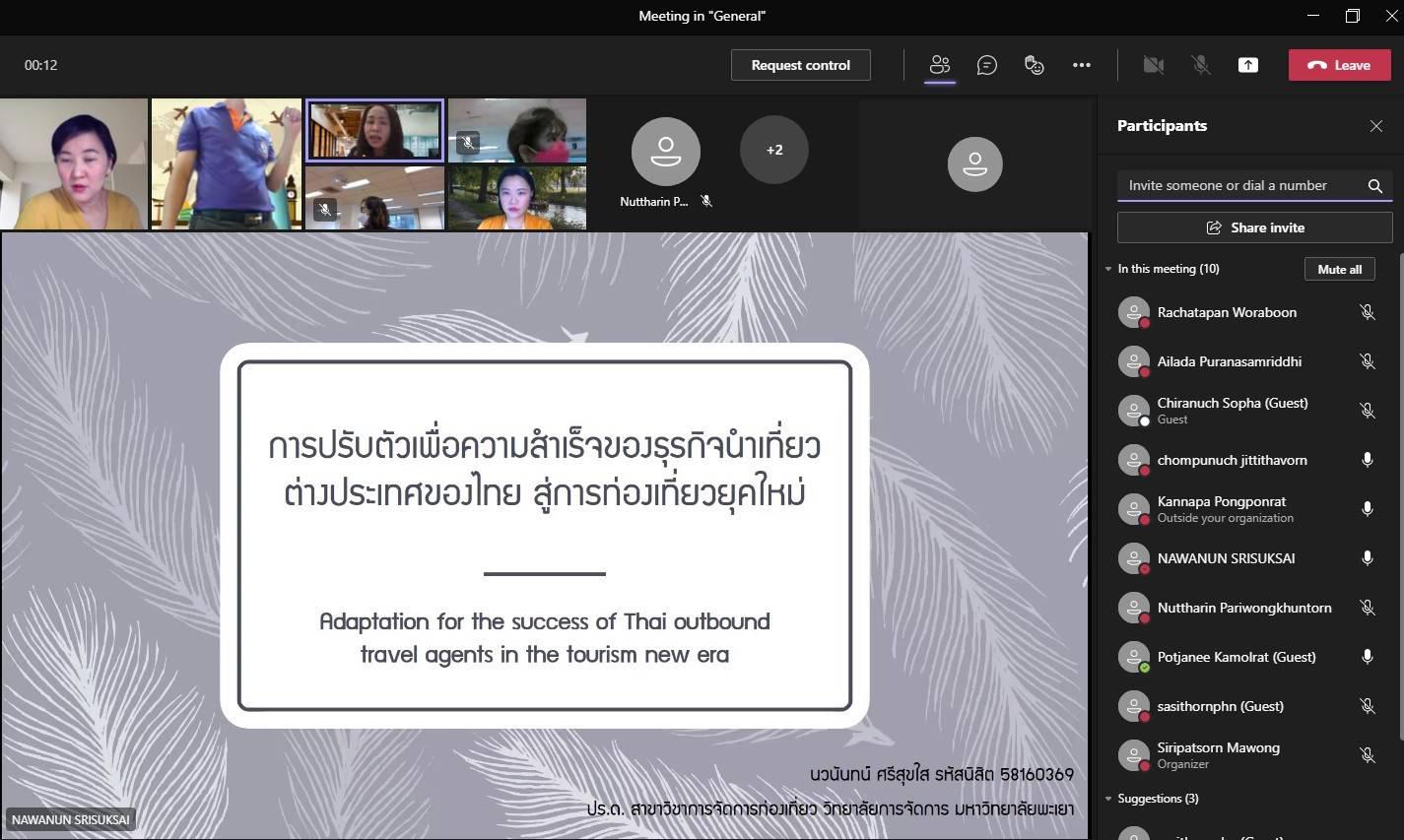Open the show participants icon
Image resolution: width=1404 pixels, height=840 pixels.
pyautogui.click(x=939, y=65)
